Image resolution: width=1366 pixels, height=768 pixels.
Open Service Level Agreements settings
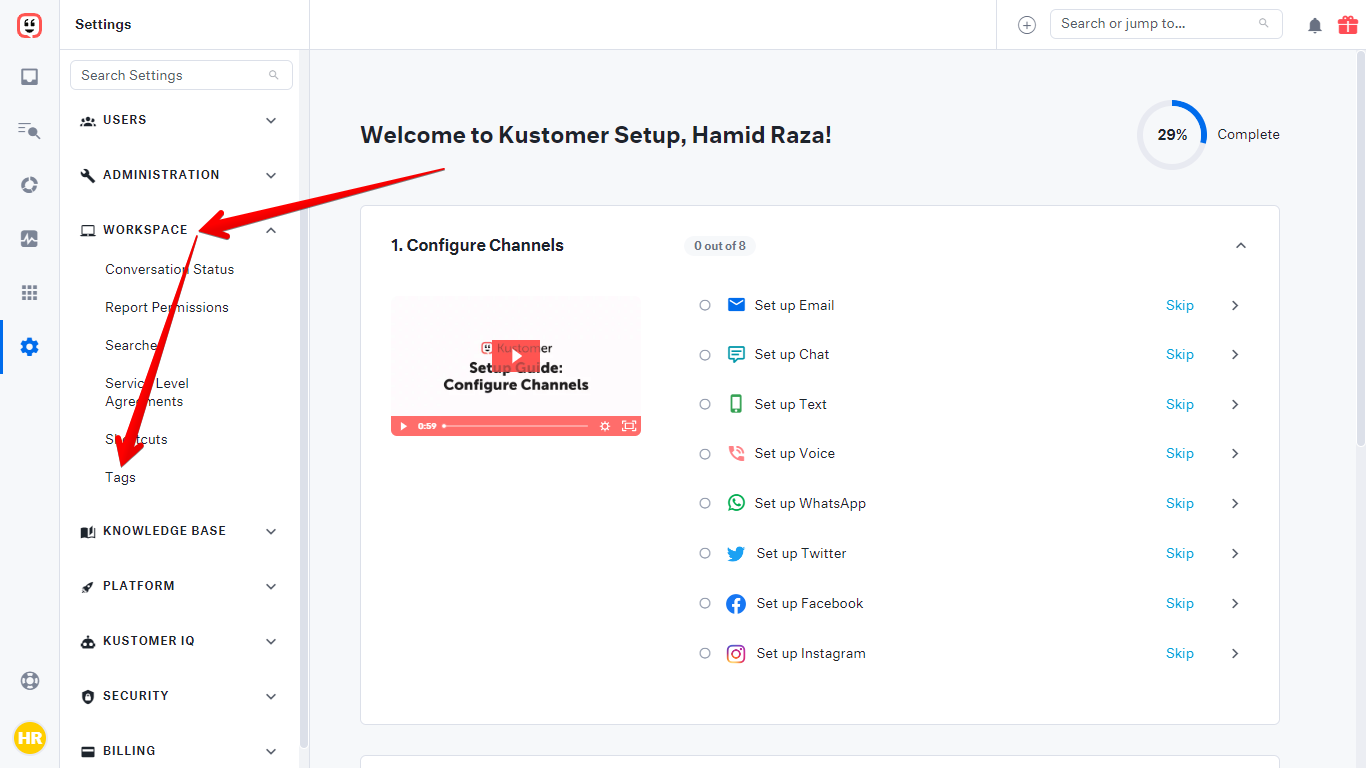[x=147, y=392]
